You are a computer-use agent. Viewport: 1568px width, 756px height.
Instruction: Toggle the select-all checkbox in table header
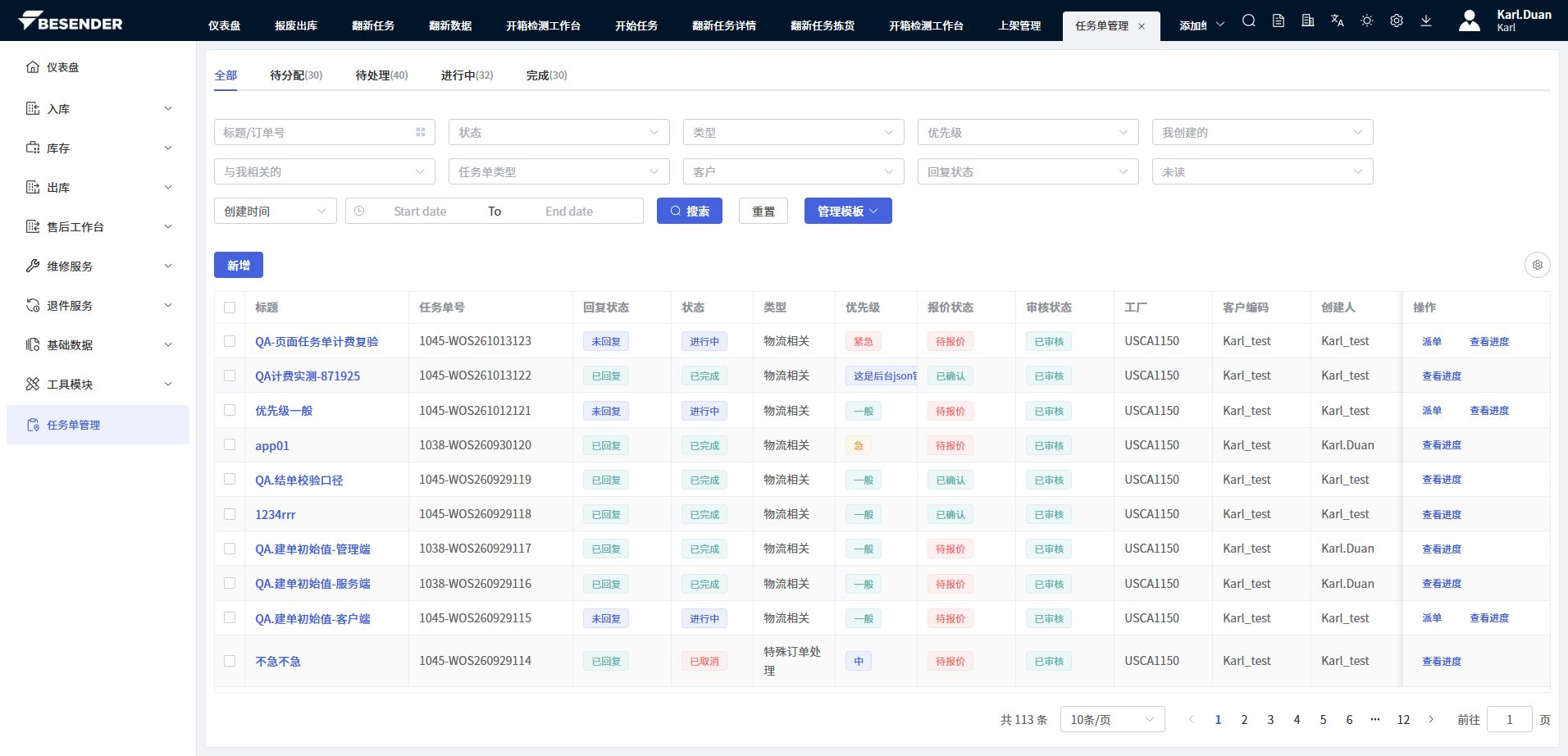(230, 307)
